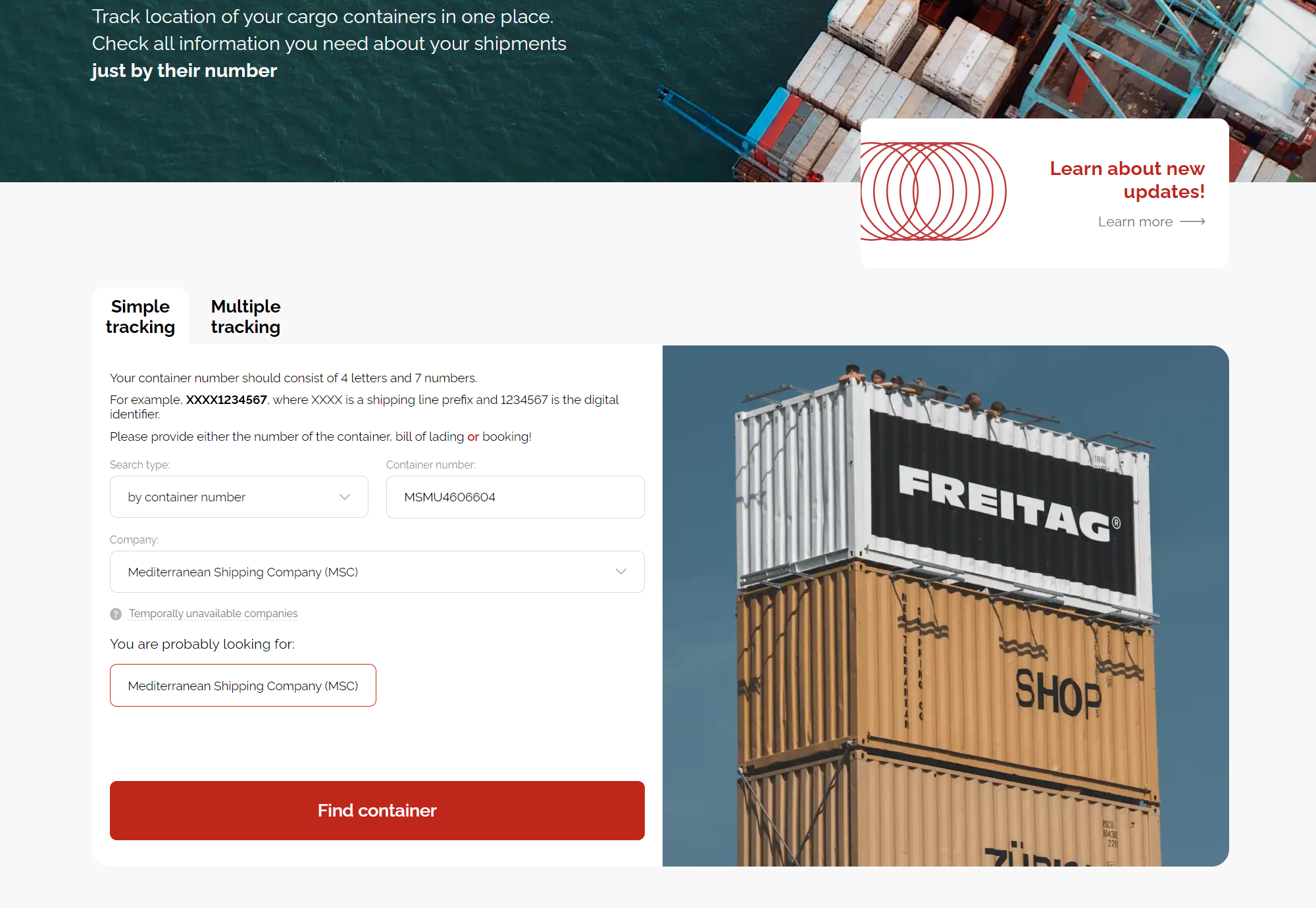
Task: Click the Learn more arrow icon
Action: 1191,221
